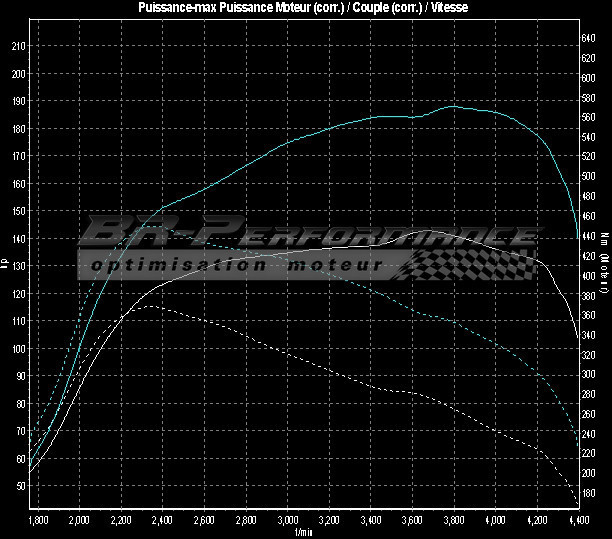The image size is (612, 539).
Task: Click the 4,400 tick on the rpm axis
Action: point(577,521)
